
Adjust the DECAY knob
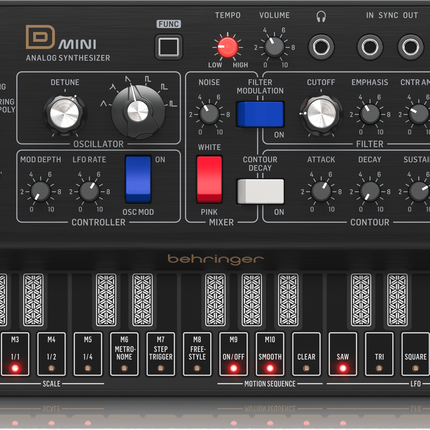[x=370, y=191]
